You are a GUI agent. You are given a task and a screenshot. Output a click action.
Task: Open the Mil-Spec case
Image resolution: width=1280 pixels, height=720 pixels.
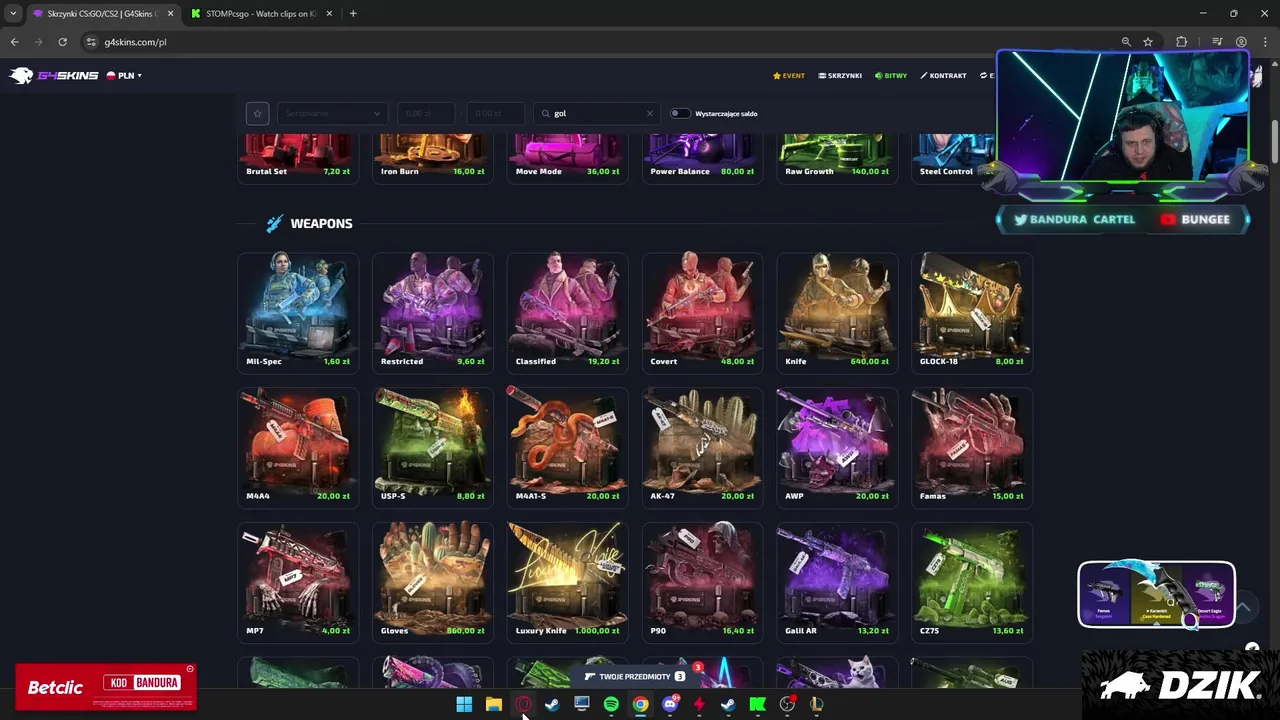[x=298, y=311]
